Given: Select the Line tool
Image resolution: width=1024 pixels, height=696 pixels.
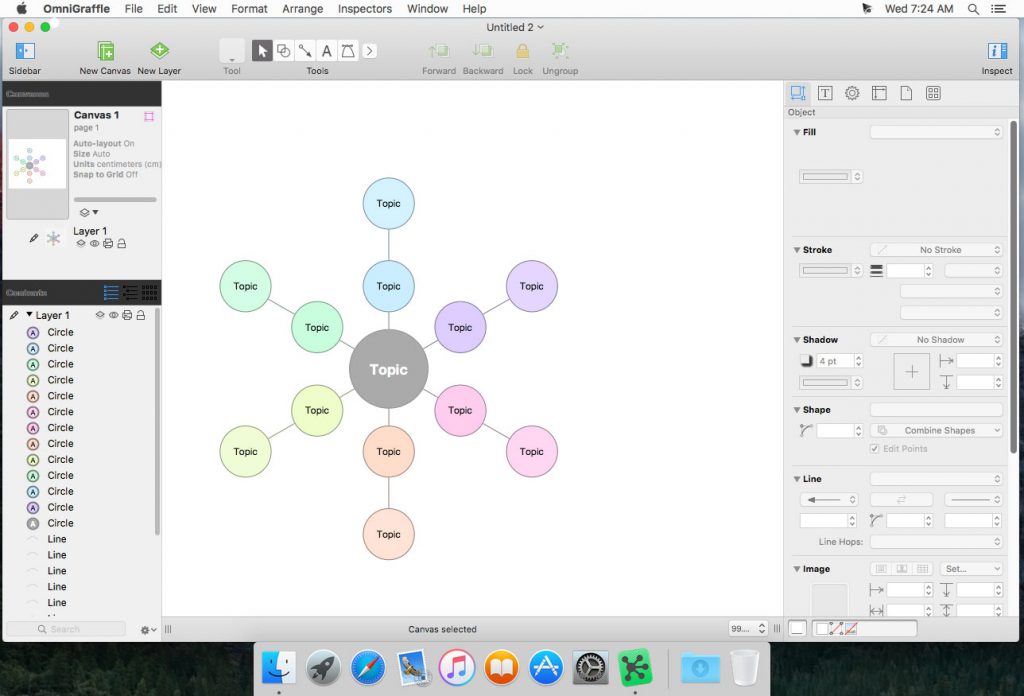Looking at the screenshot, I should (x=305, y=50).
